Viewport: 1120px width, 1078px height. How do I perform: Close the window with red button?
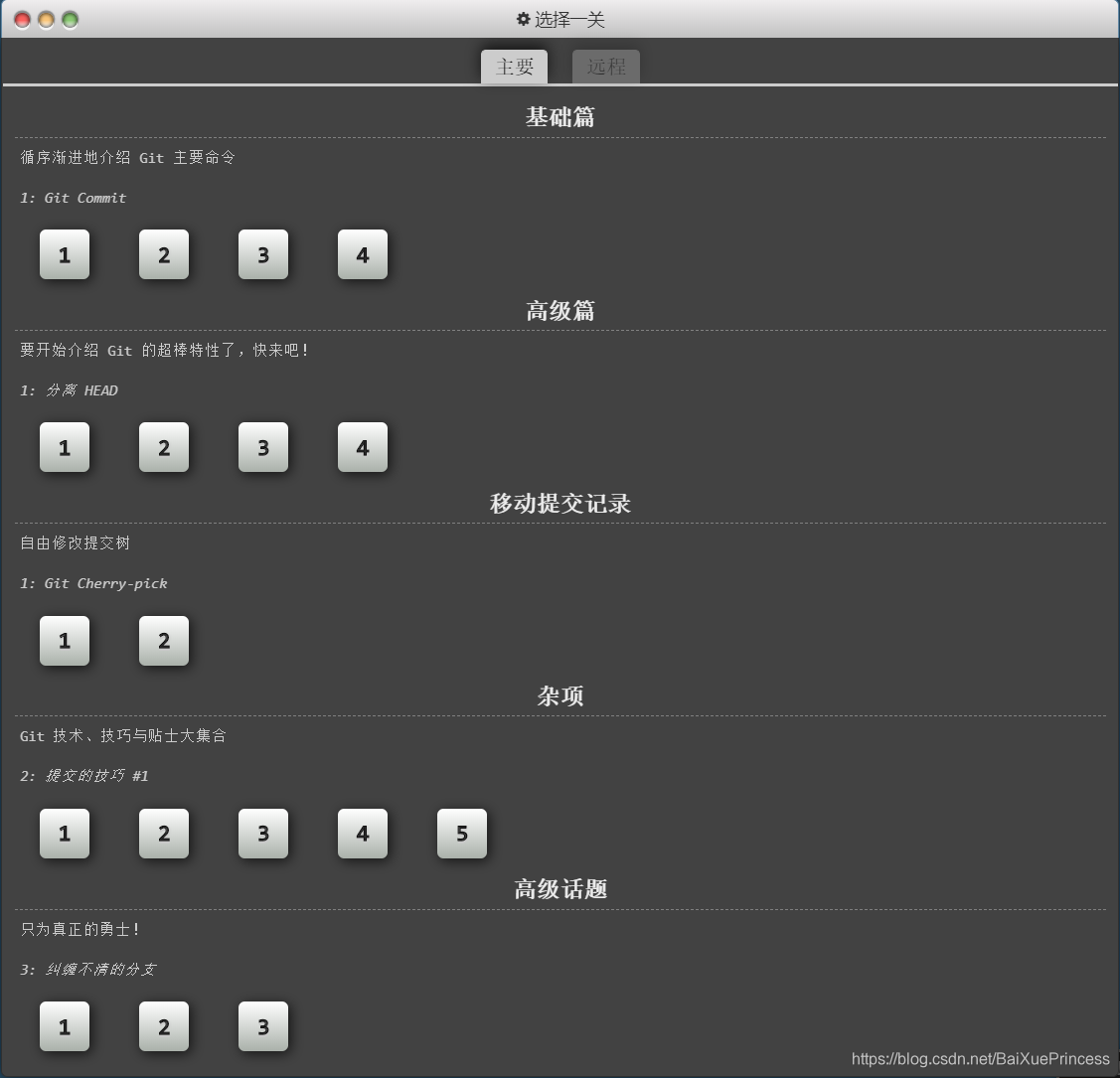(22, 20)
